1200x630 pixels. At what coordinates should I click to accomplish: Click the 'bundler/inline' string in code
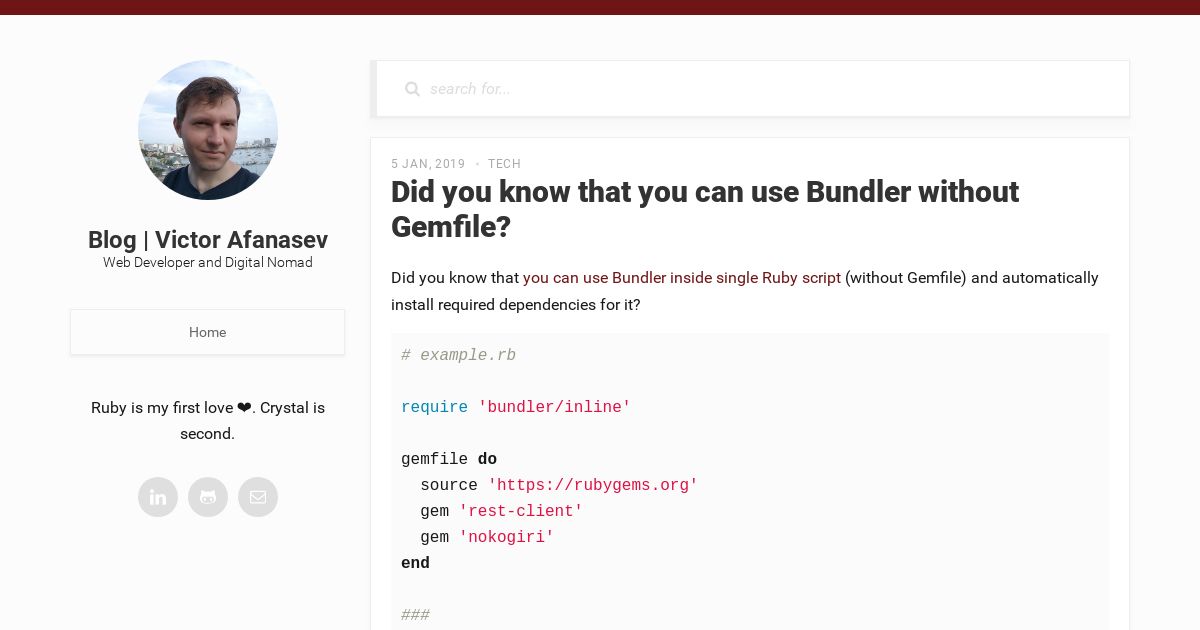(x=554, y=408)
